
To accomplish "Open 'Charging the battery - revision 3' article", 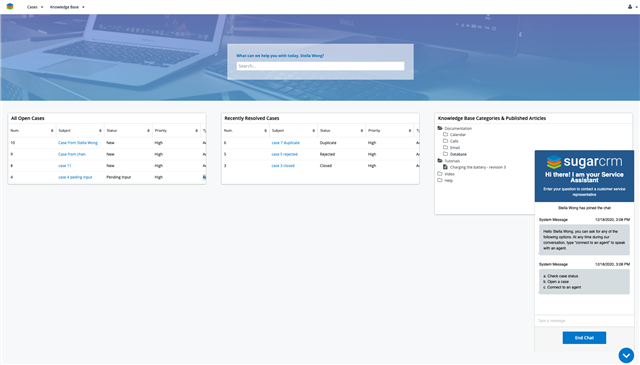I will [478, 167].
